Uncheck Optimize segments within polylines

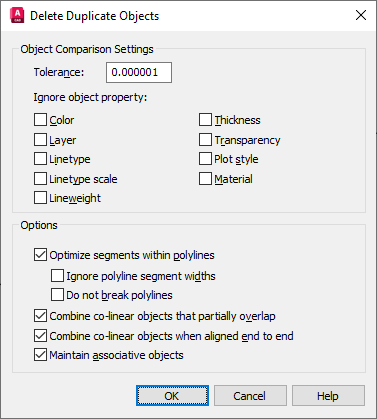(40, 255)
